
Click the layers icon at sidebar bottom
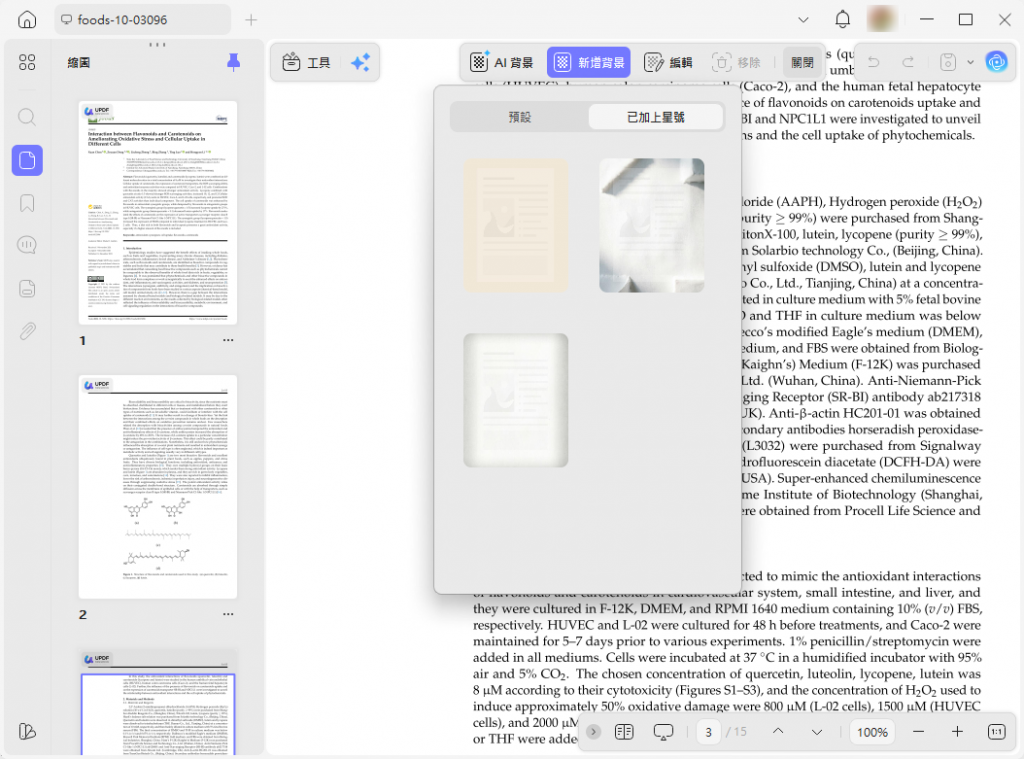[x=27, y=731]
